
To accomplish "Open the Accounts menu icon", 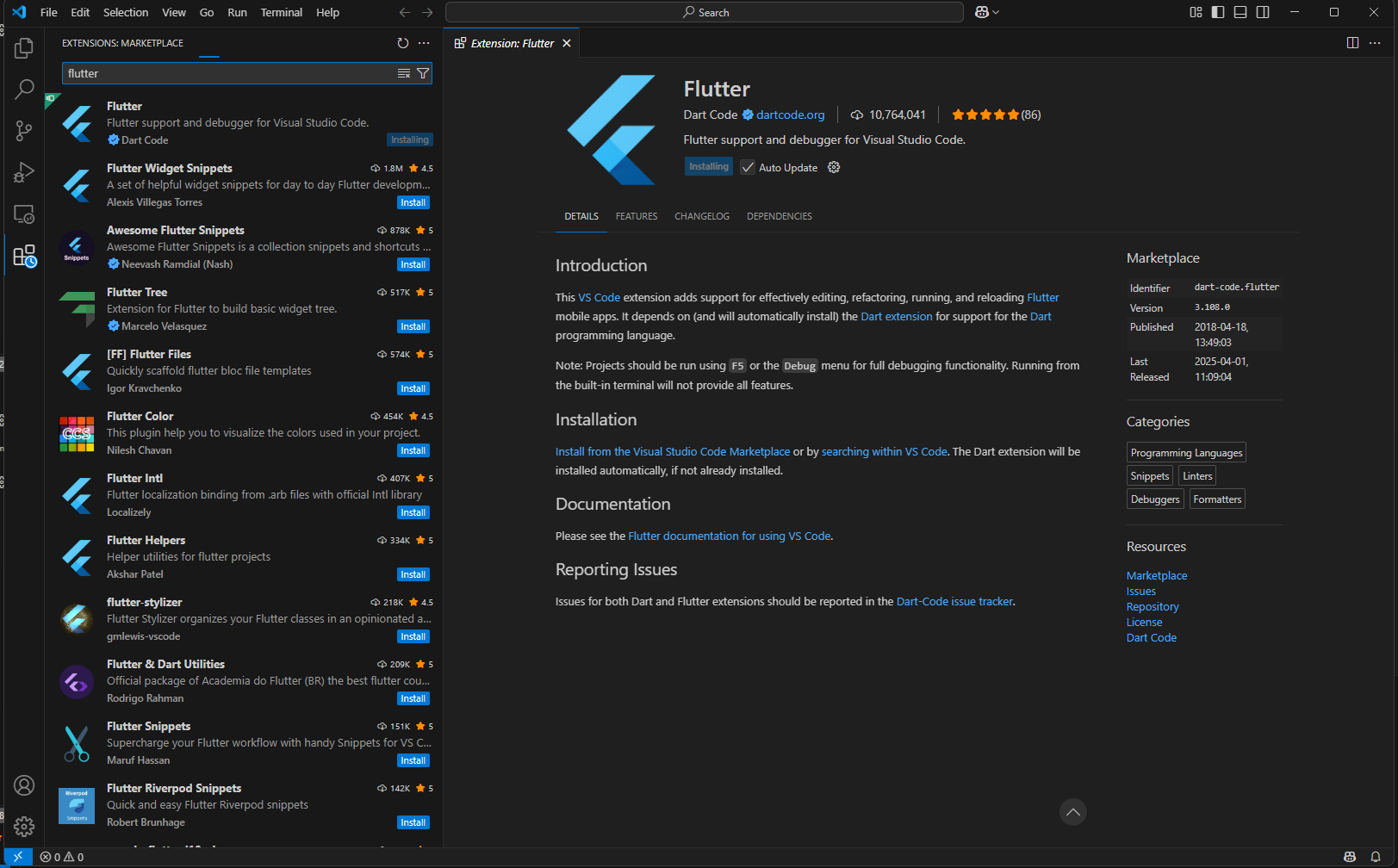I will (x=24, y=785).
